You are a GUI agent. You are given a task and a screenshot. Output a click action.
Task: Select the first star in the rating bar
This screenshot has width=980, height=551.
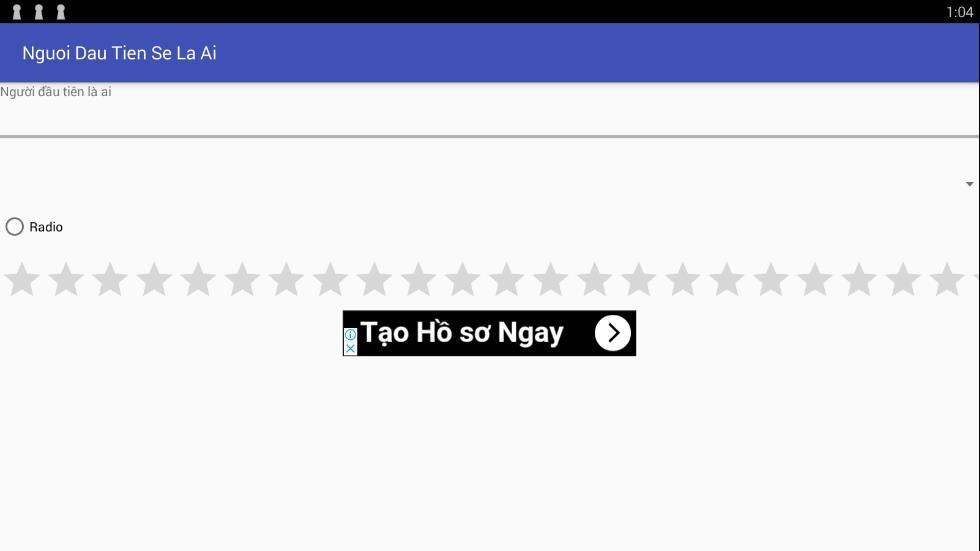point(22,279)
